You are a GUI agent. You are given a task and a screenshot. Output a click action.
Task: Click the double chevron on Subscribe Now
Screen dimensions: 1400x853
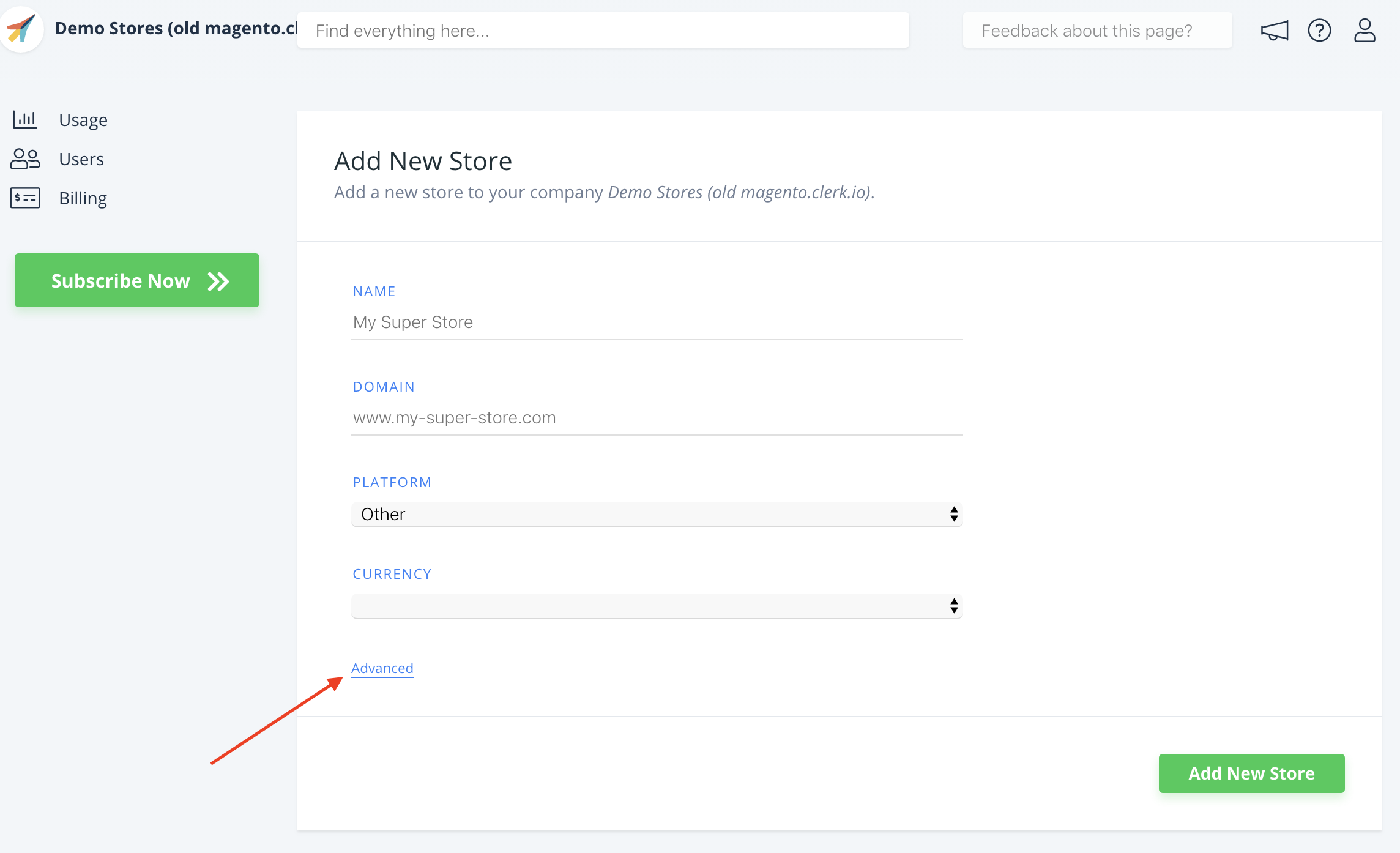point(218,281)
